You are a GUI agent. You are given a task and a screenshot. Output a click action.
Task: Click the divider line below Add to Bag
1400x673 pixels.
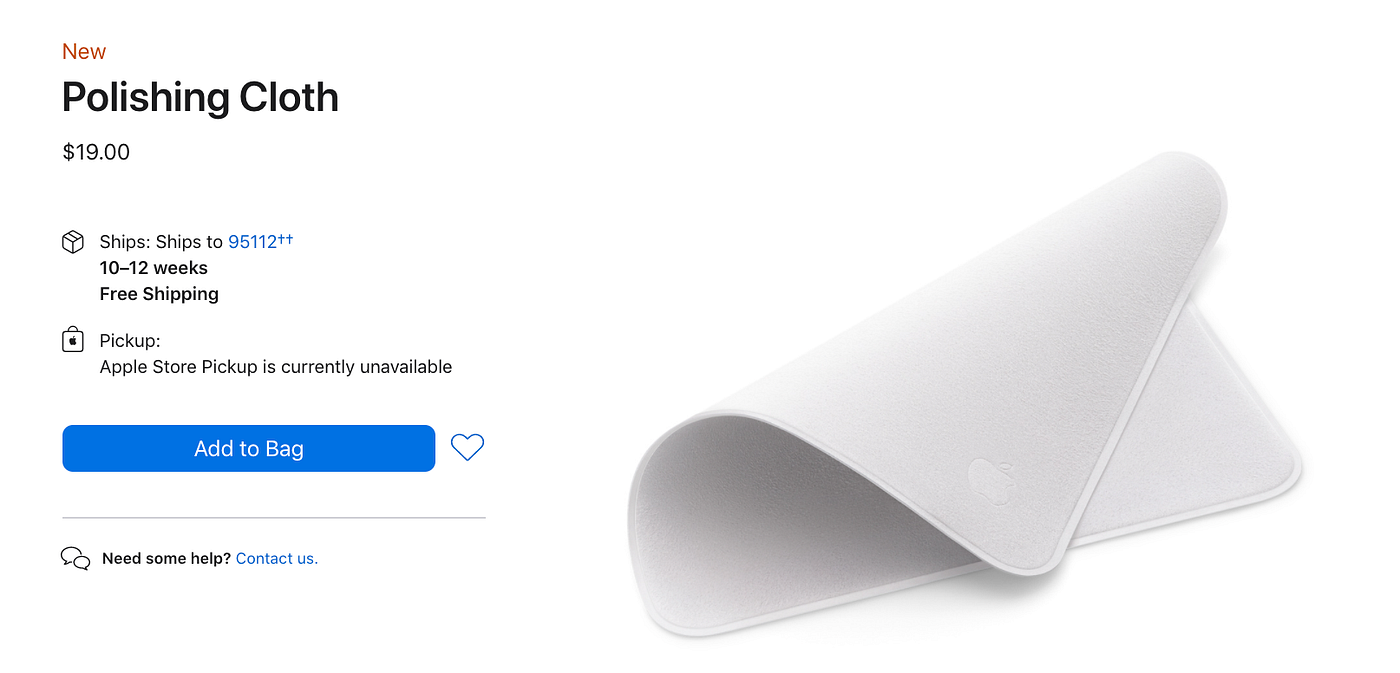point(274,518)
